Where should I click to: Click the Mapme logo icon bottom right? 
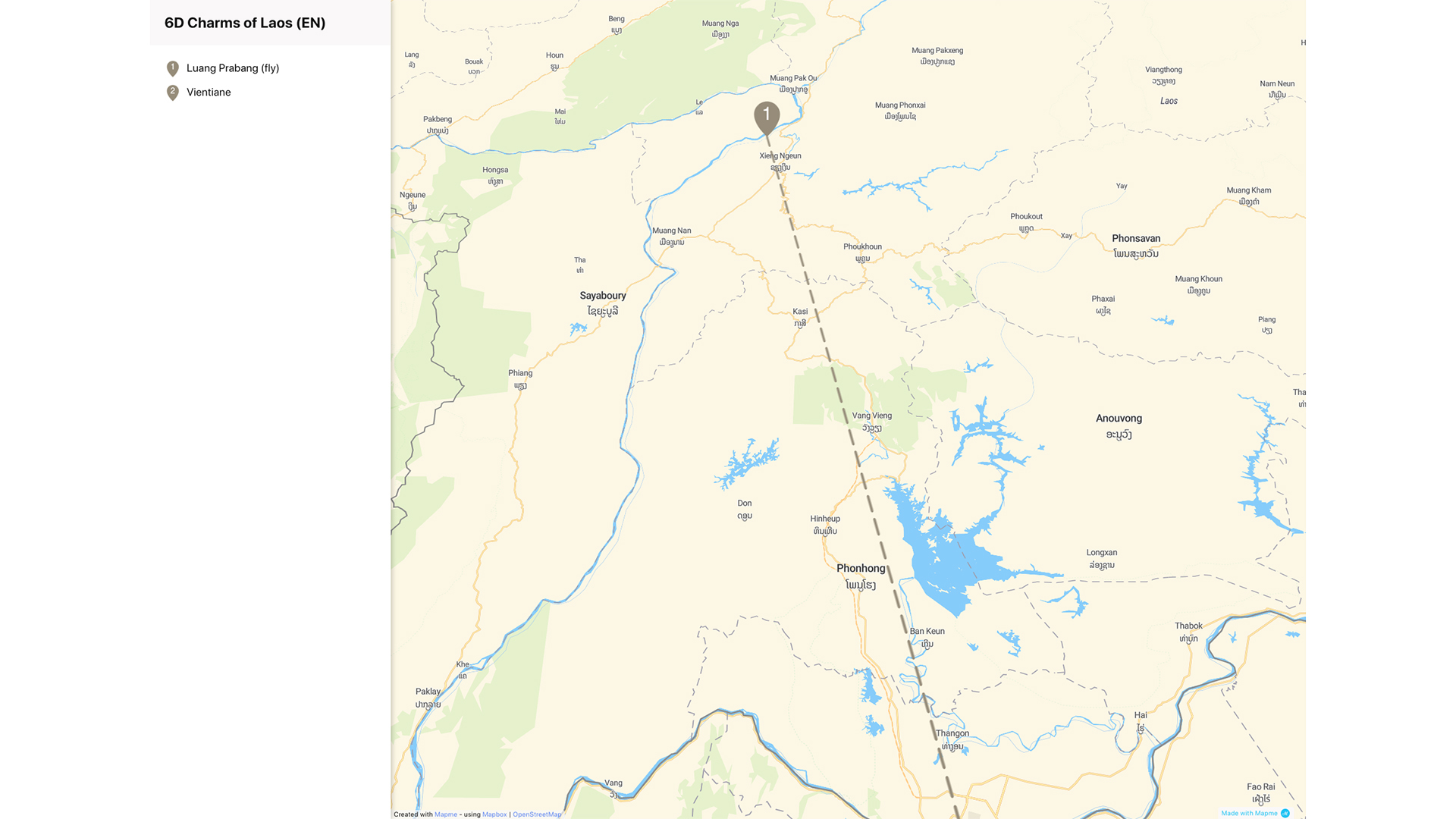pos(1285,813)
